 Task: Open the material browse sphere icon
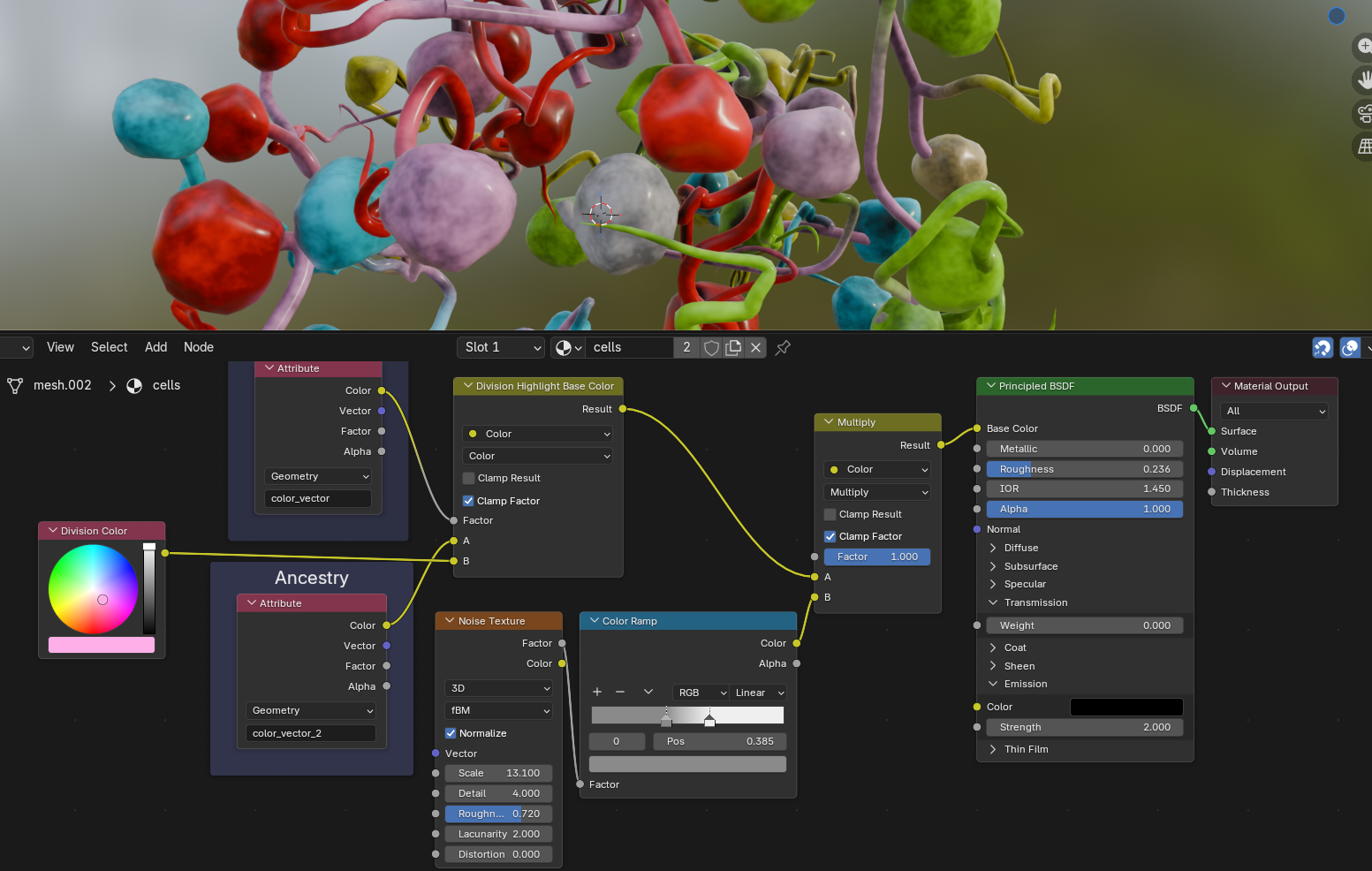[x=567, y=348]
